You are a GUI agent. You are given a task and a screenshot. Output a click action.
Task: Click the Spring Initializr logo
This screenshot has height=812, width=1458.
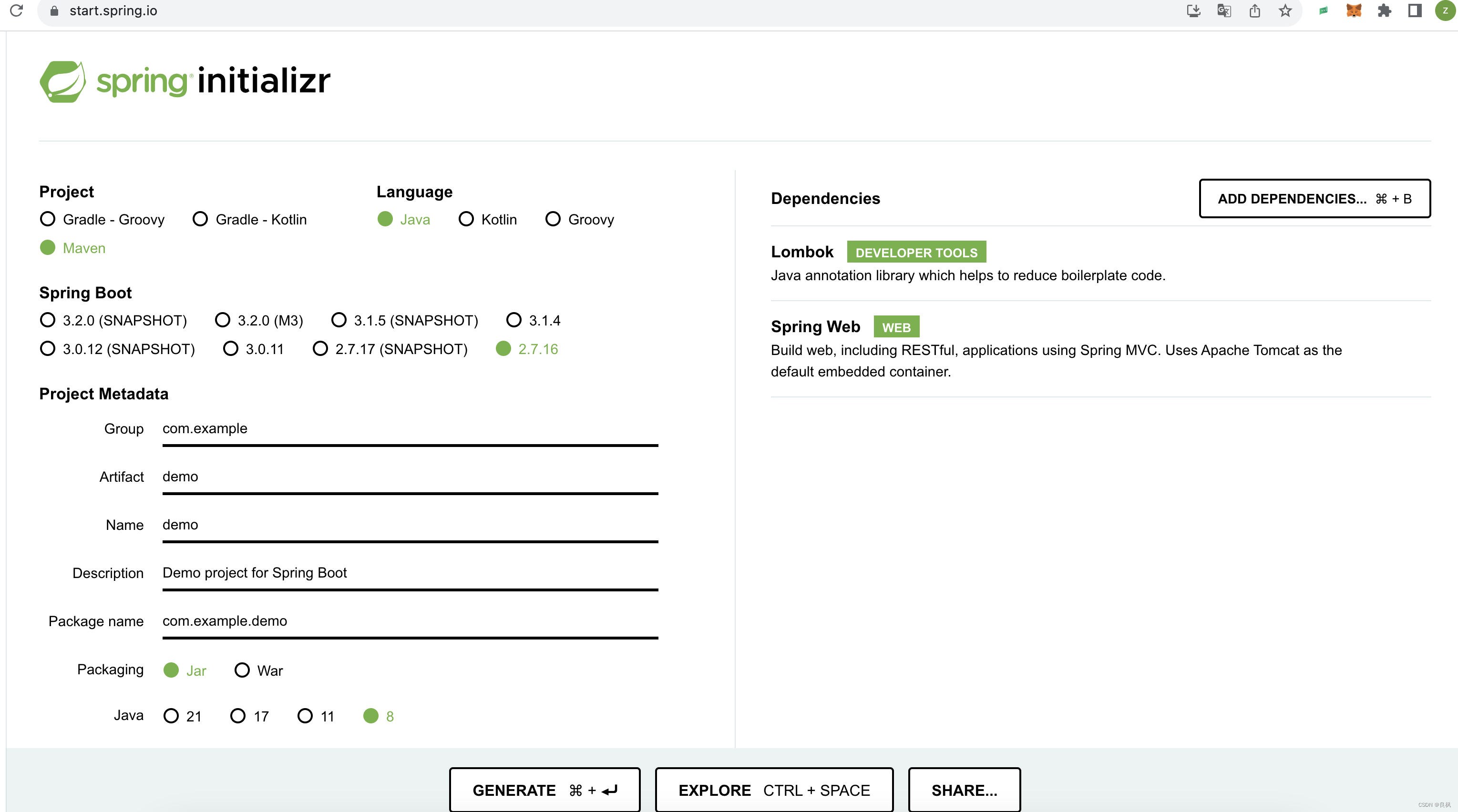[185, 81]
